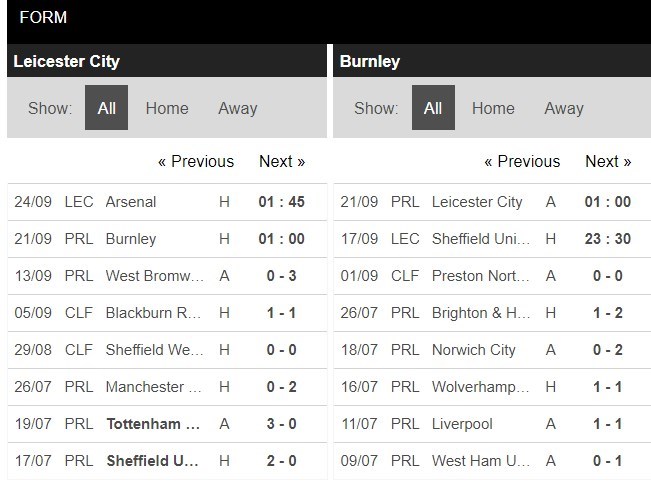The height and width of the screenshot is (488, 651).
Task: Go to next Leicester City results
Action: point(282,161)
